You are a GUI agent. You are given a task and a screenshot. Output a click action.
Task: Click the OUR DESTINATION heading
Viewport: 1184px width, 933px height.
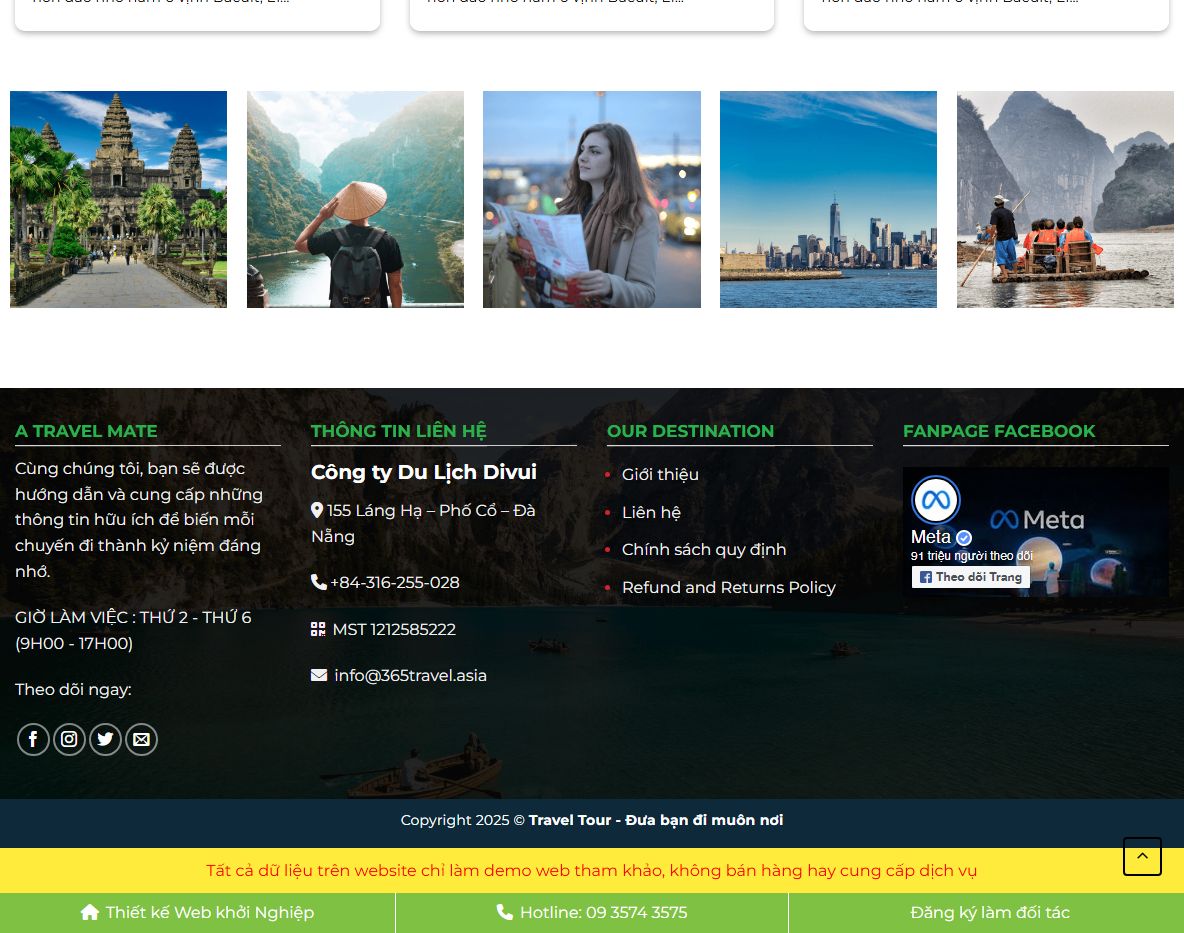point(691,431)
